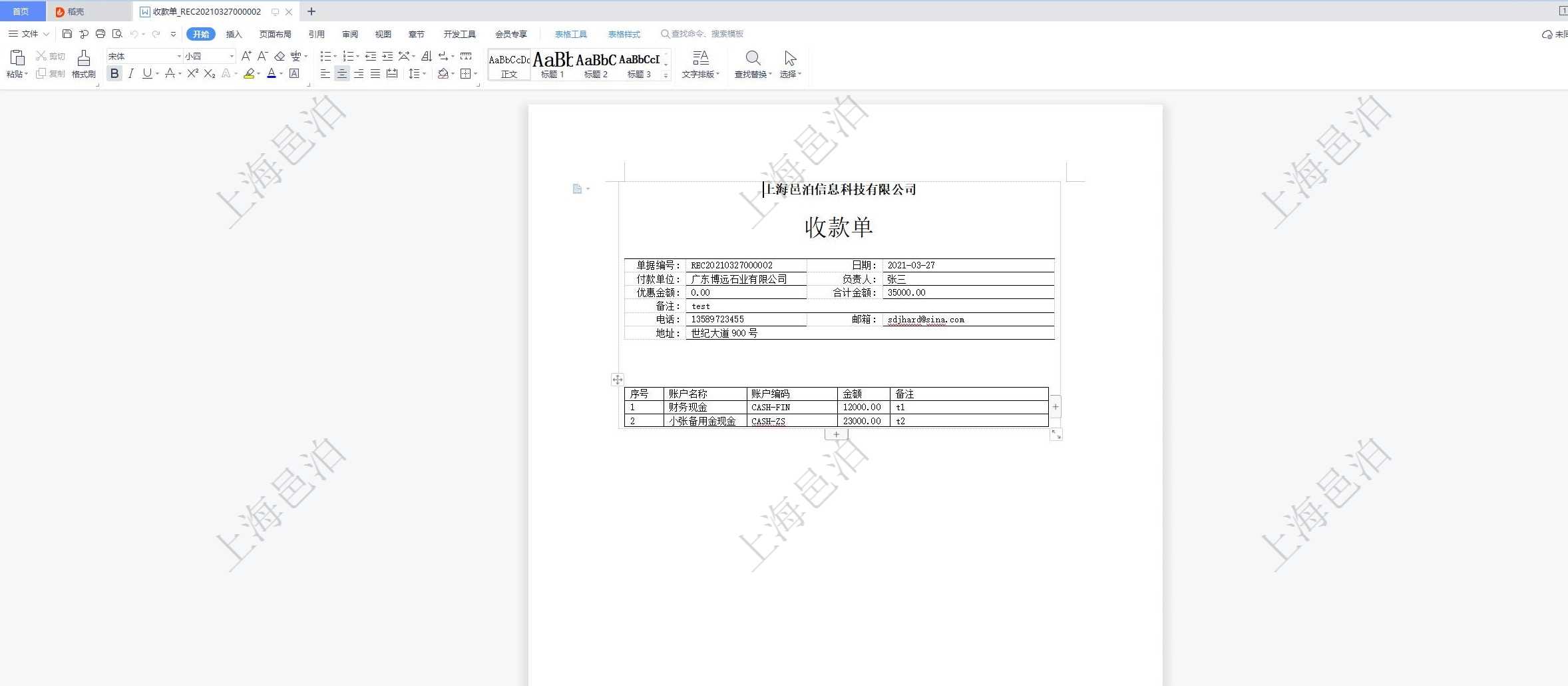Image resolution: width=1568 pixels, height=686 pixels.
Task: Click the Save icon in quick access toolbar
Action: [x=67, y=34]
